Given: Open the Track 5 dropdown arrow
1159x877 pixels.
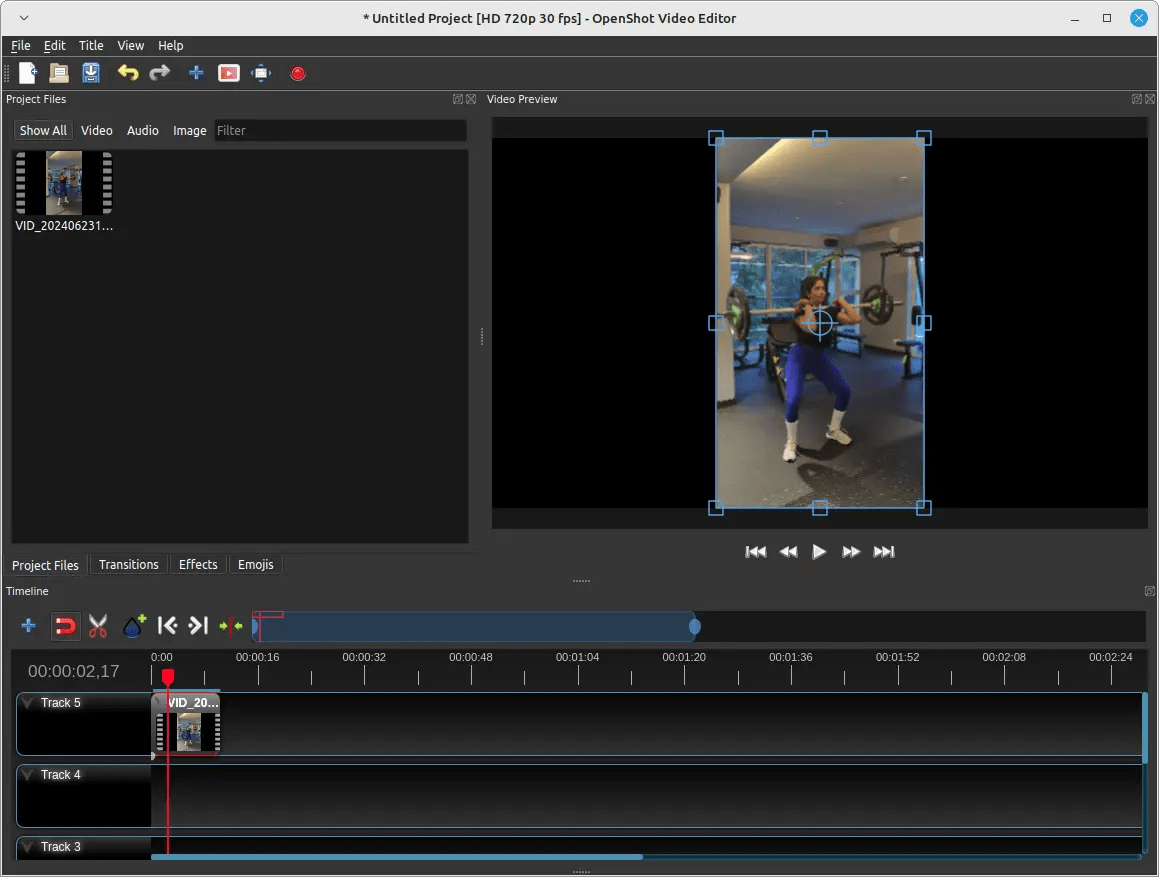Looking at the screenshot, I should tap(28, 702).
